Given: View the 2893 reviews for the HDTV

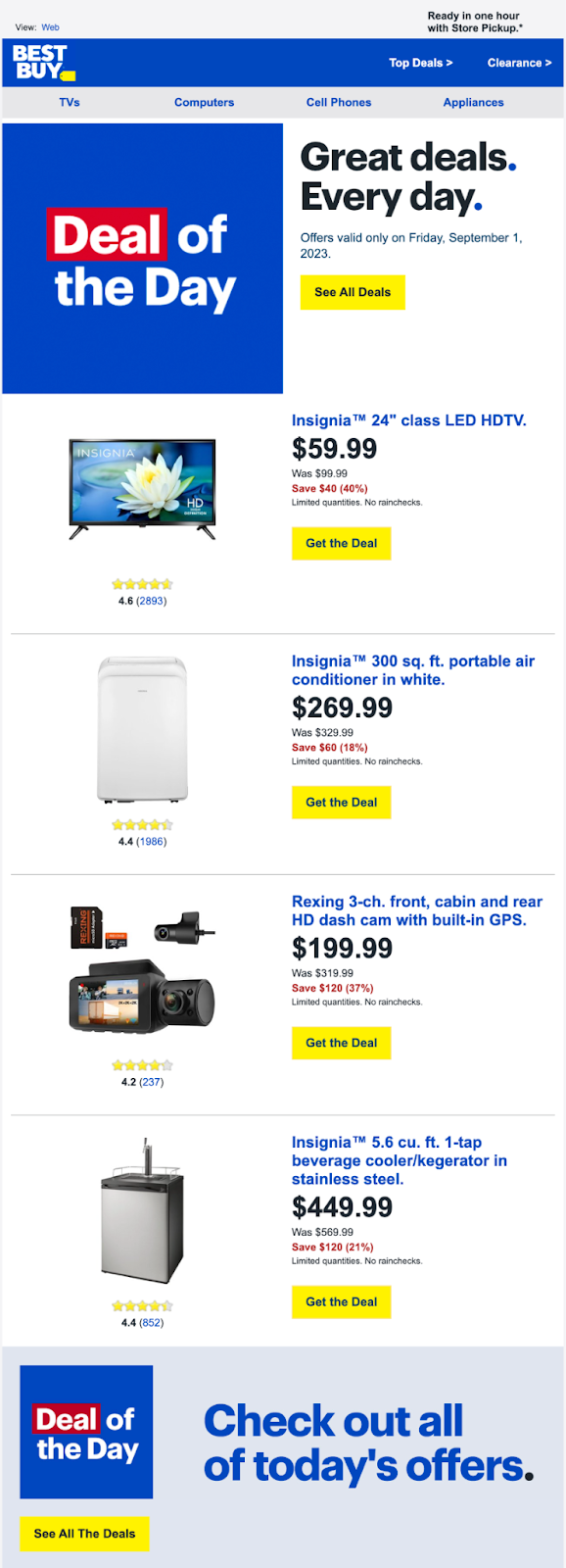Looking at the screenshot, I should coord(156,601).
